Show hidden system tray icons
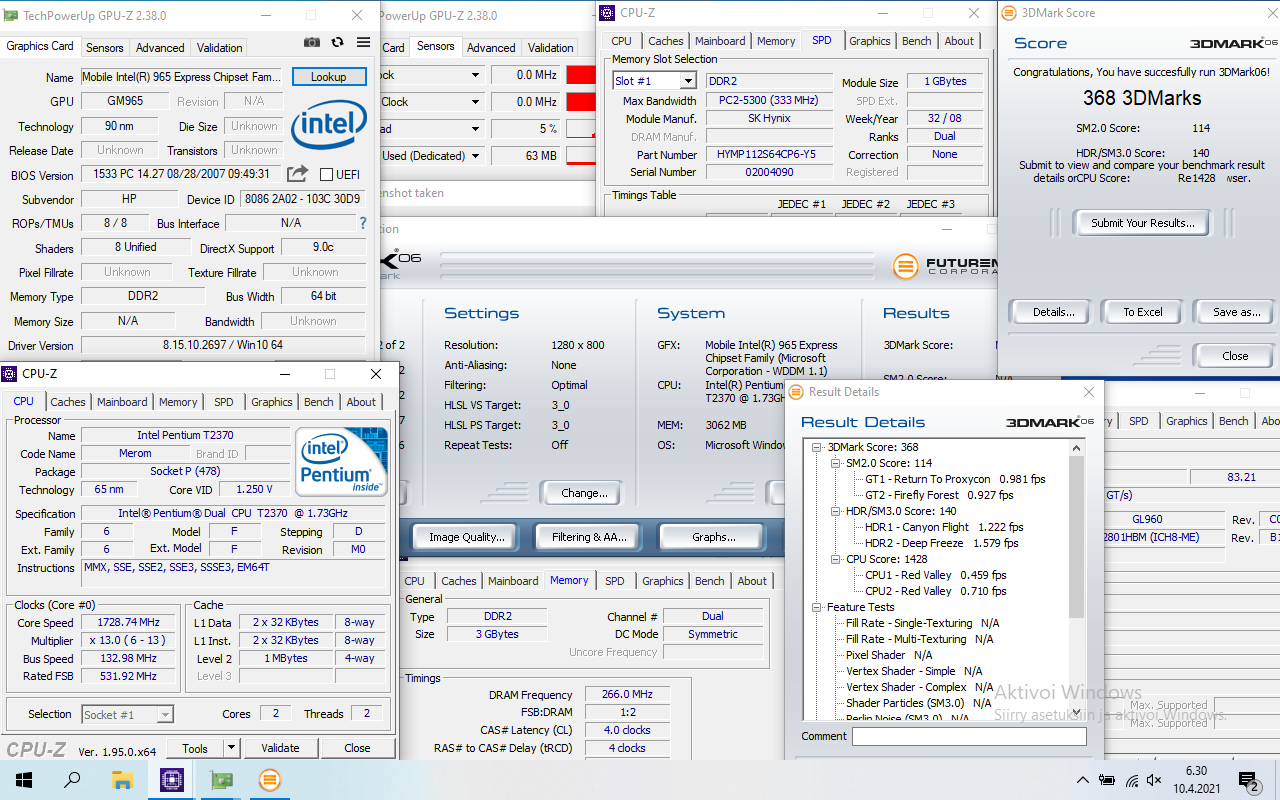1280x800 pixels. coord(1083,780)
